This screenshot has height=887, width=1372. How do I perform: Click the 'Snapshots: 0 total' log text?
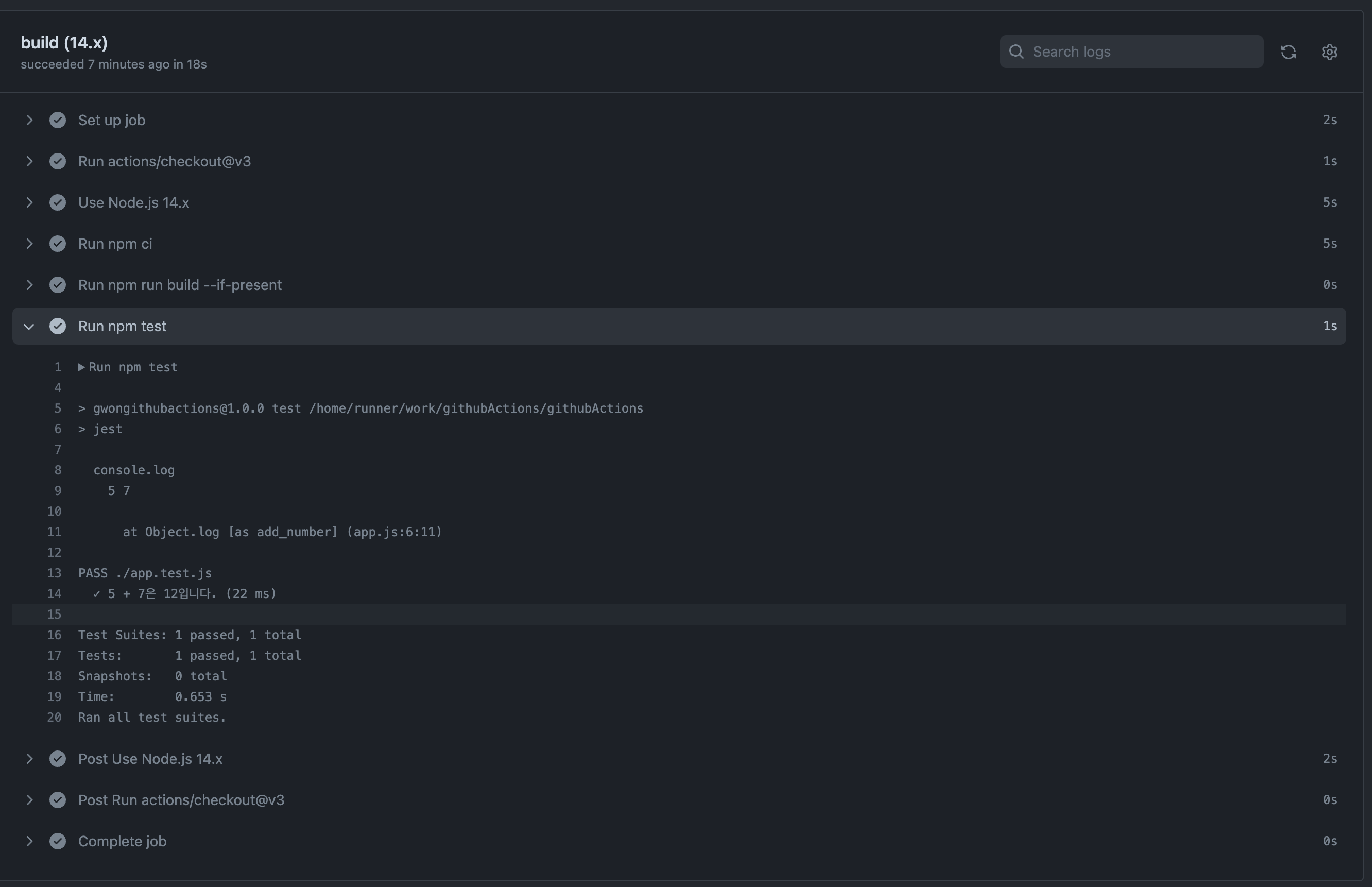tap(152, 676)
